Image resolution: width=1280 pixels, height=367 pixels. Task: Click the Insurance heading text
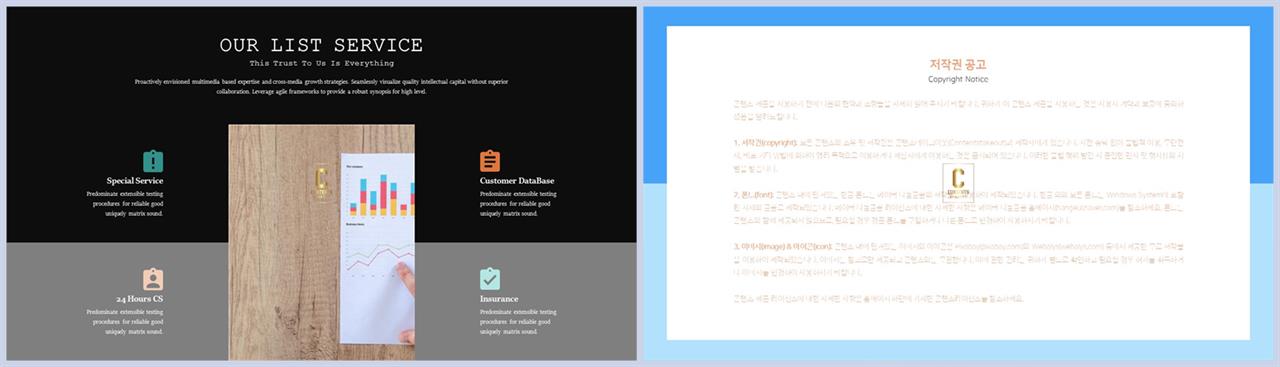pos(499,299)
